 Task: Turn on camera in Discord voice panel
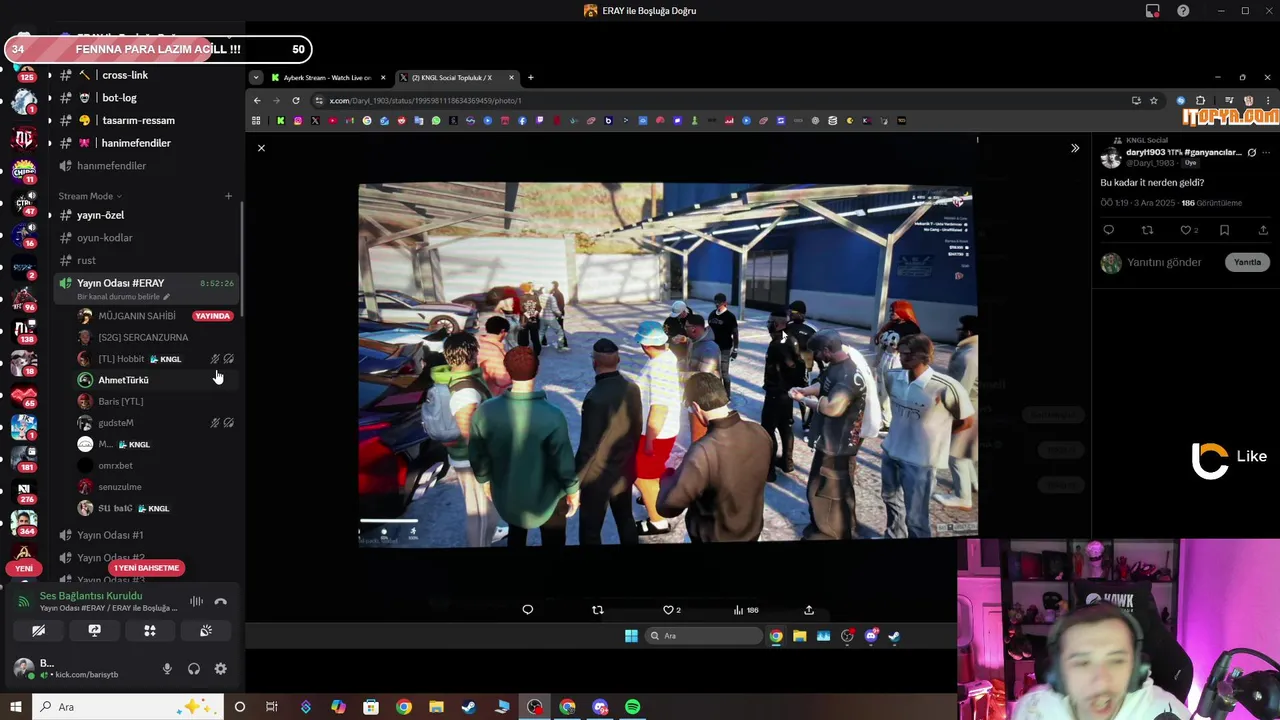38,631
